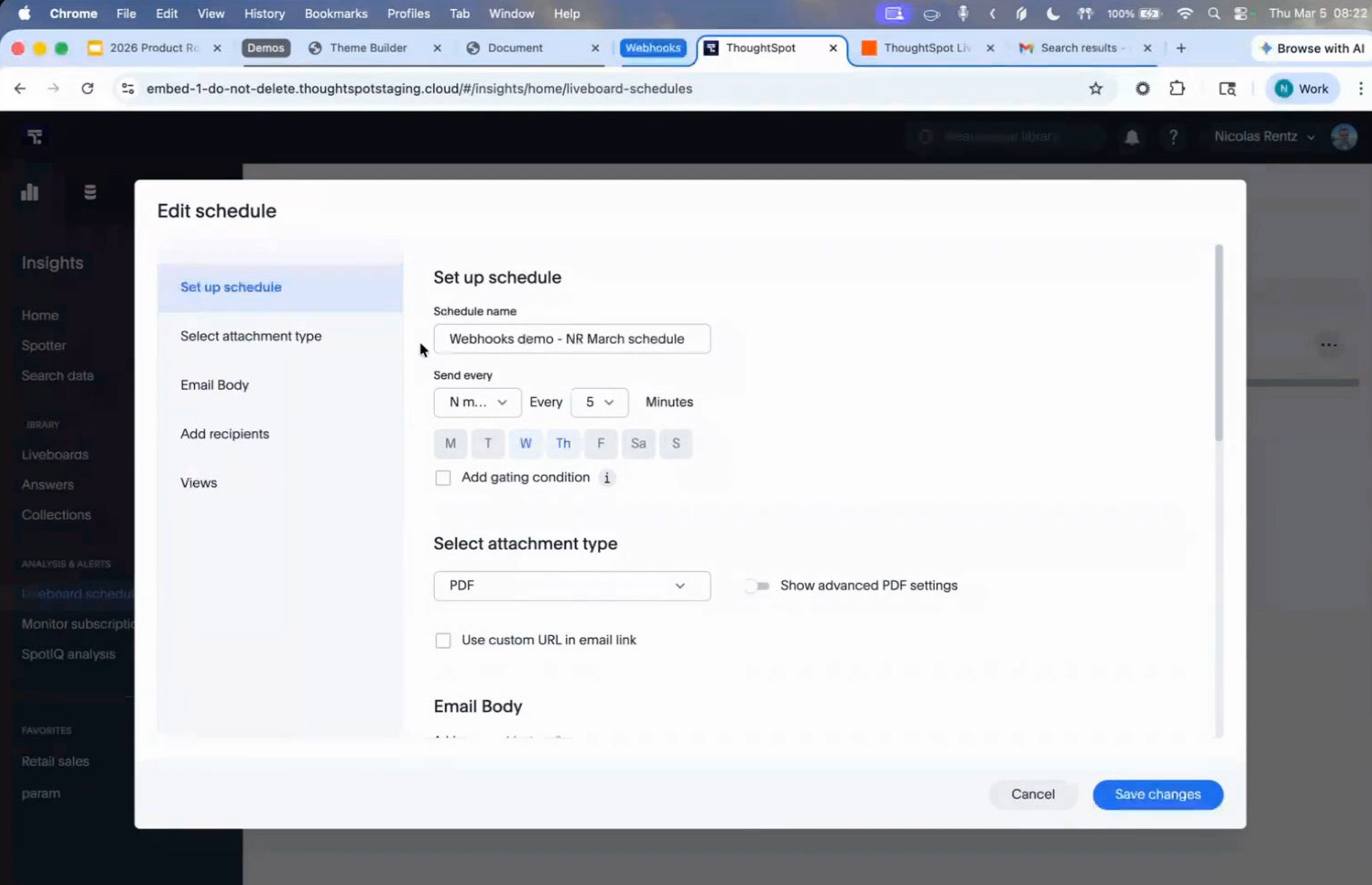Click the Schedule name input field
The width and height of the screenshot is (1372, 885).
572,339
